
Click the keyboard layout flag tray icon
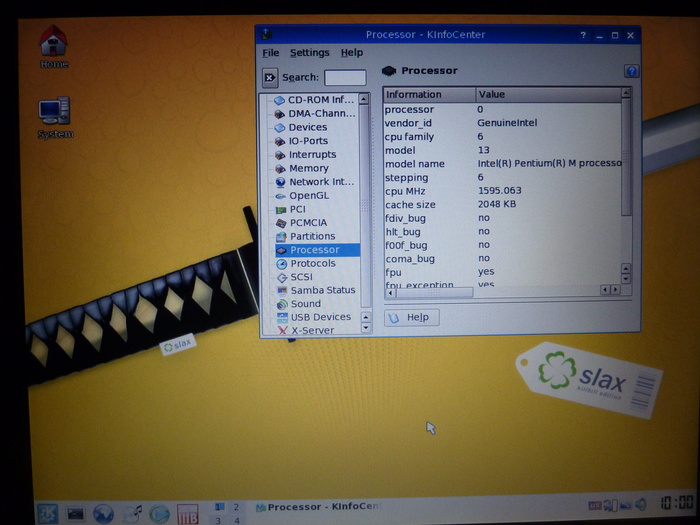pos(595,505)
